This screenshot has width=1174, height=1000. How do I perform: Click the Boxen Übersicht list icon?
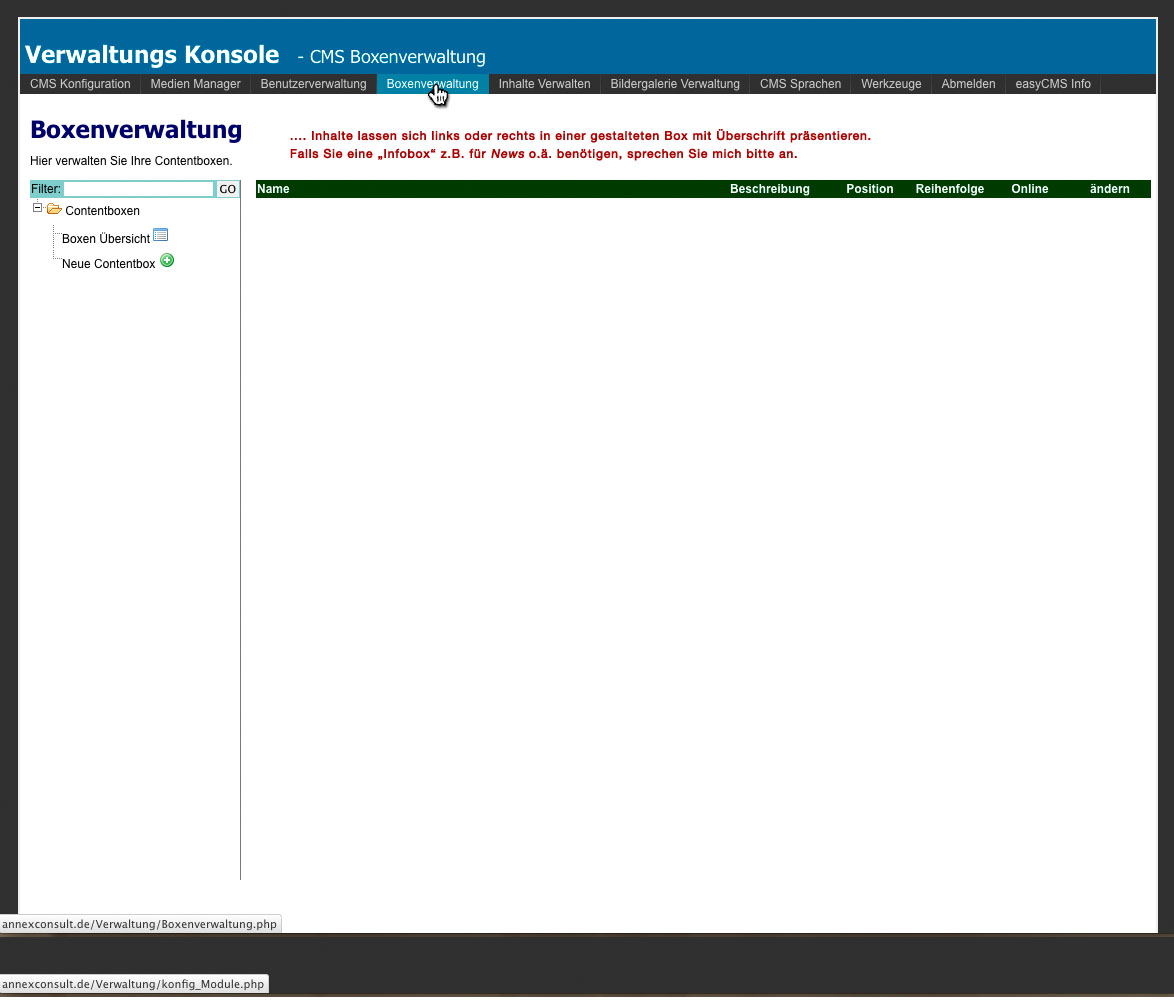(160, 235)
